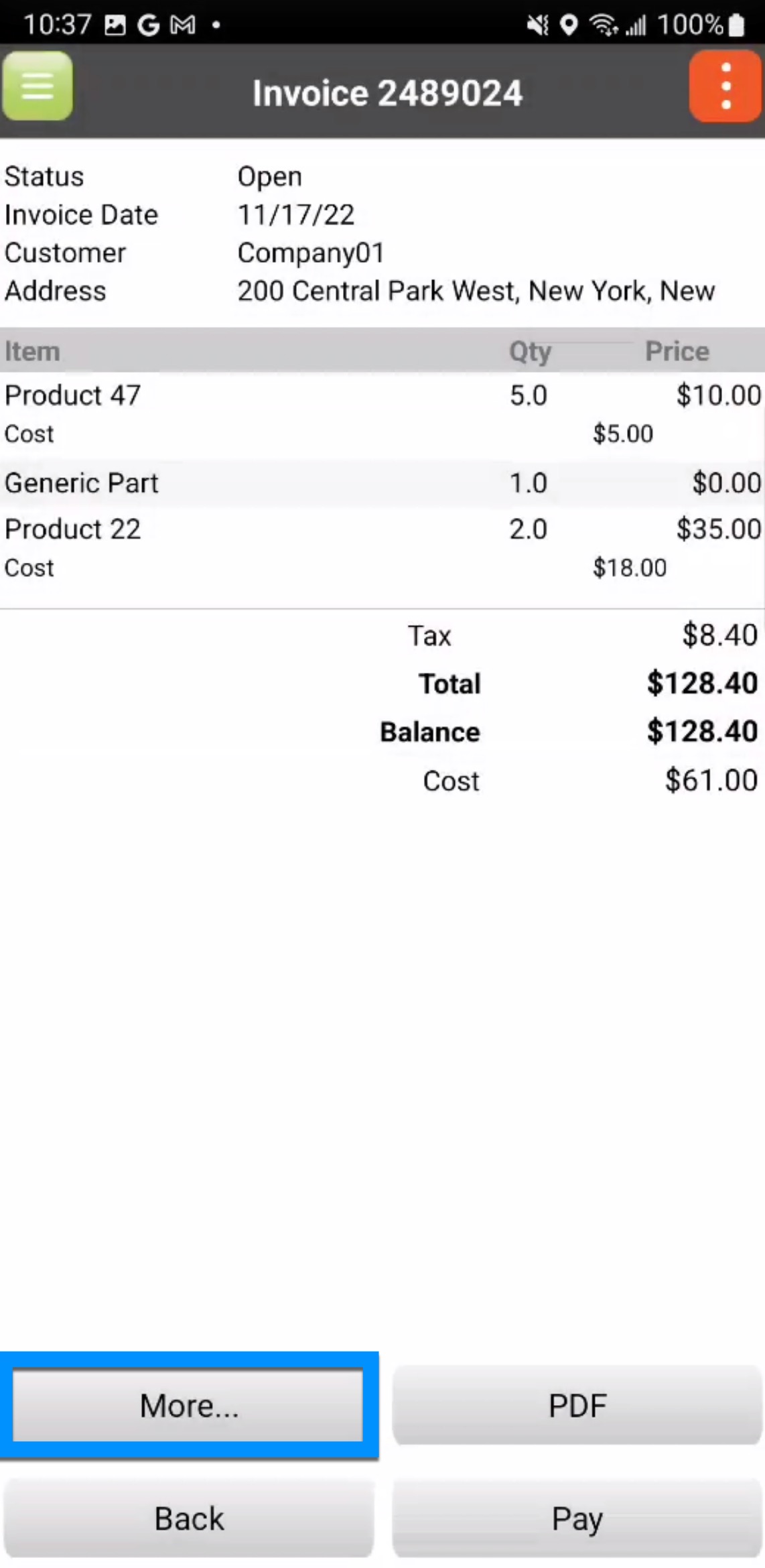
Task: Tap the Gmail notification icon
Action: [x=183, y=25]
